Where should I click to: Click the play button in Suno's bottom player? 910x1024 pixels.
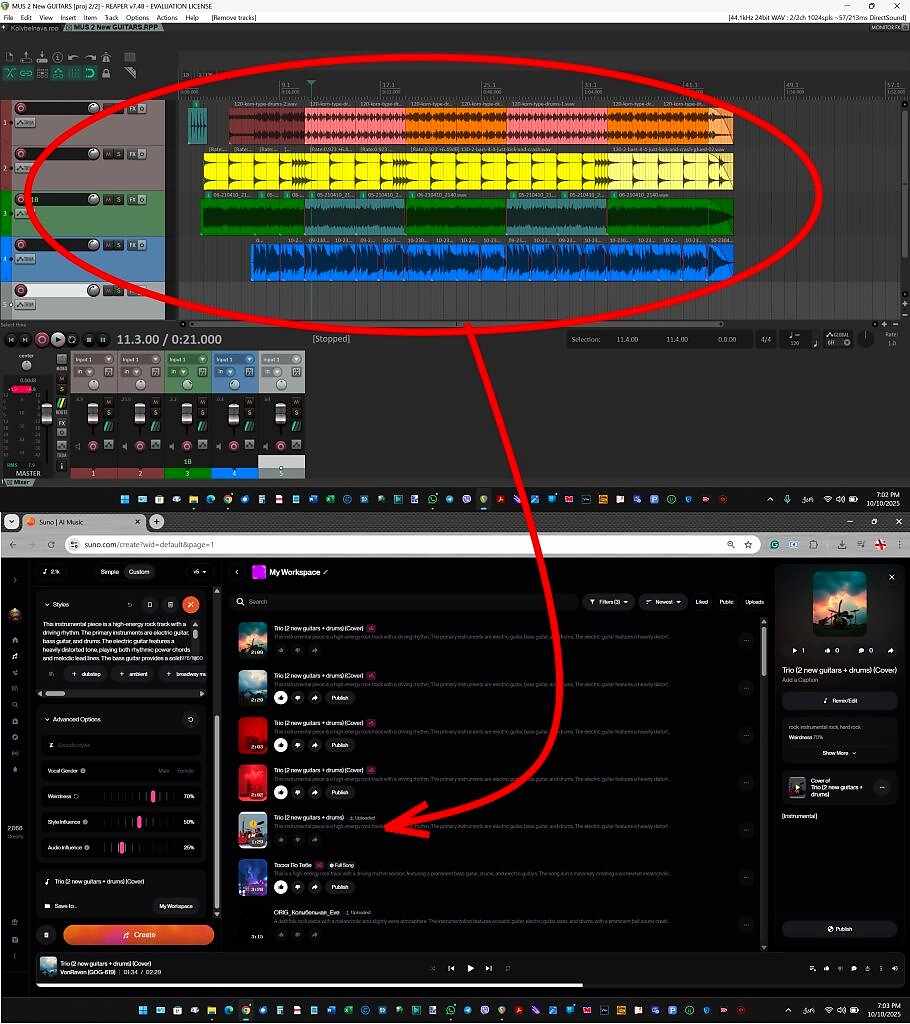[x=470, y=968]
